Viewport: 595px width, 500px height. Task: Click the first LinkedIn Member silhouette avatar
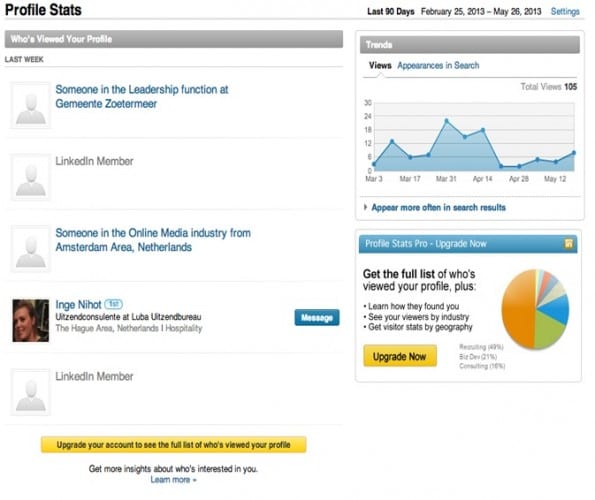click(30, 177)
